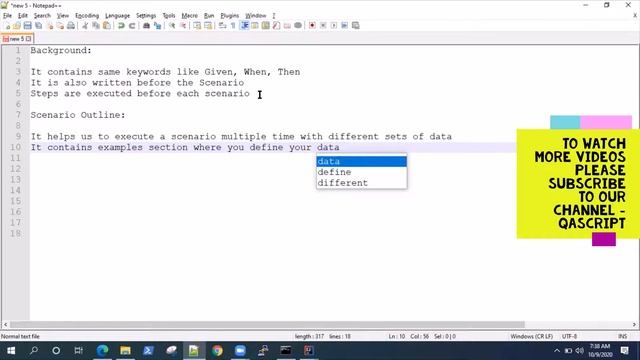The image size is (640, 360).
Task: Open PowerShell from the taskbar
Action: pos(148,351)
